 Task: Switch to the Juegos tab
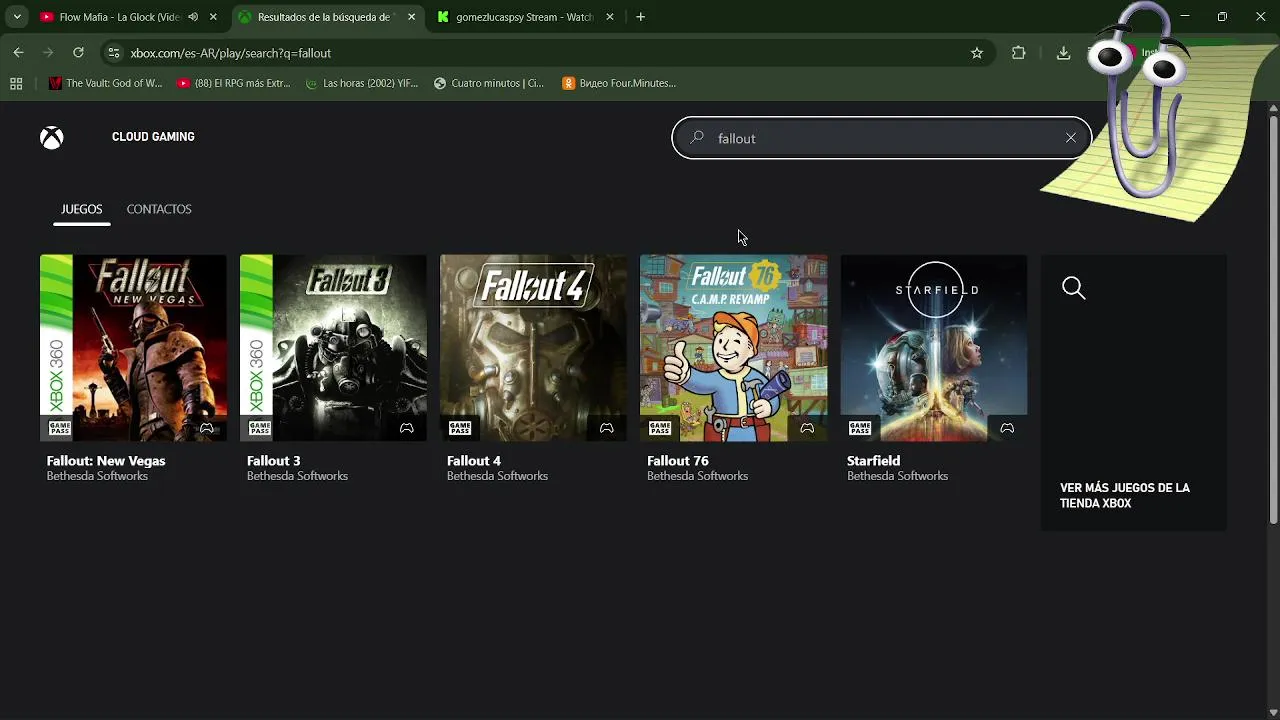[x=82, y=209]
